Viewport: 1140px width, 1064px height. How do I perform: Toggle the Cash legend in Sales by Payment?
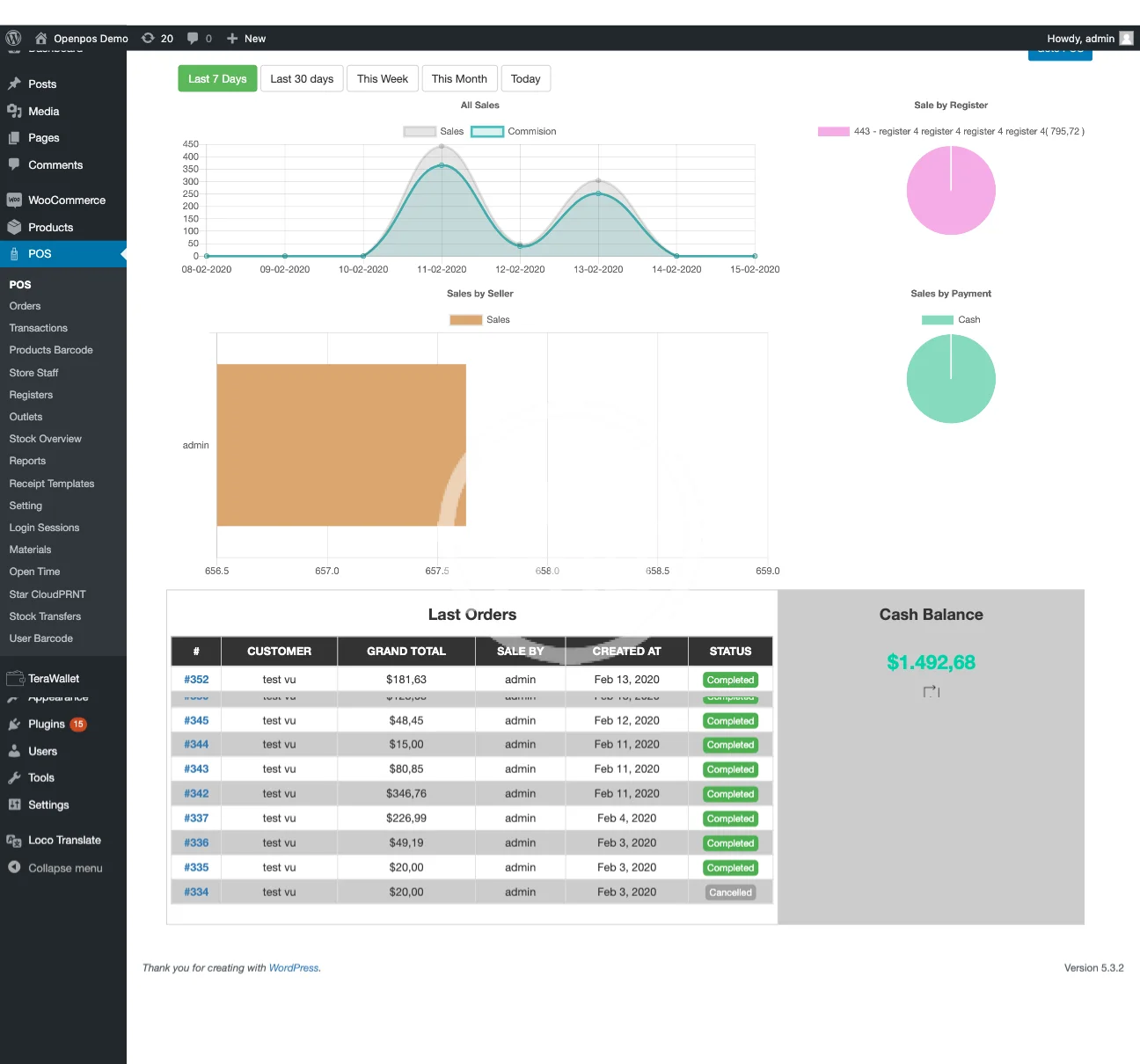pos(937,320)
